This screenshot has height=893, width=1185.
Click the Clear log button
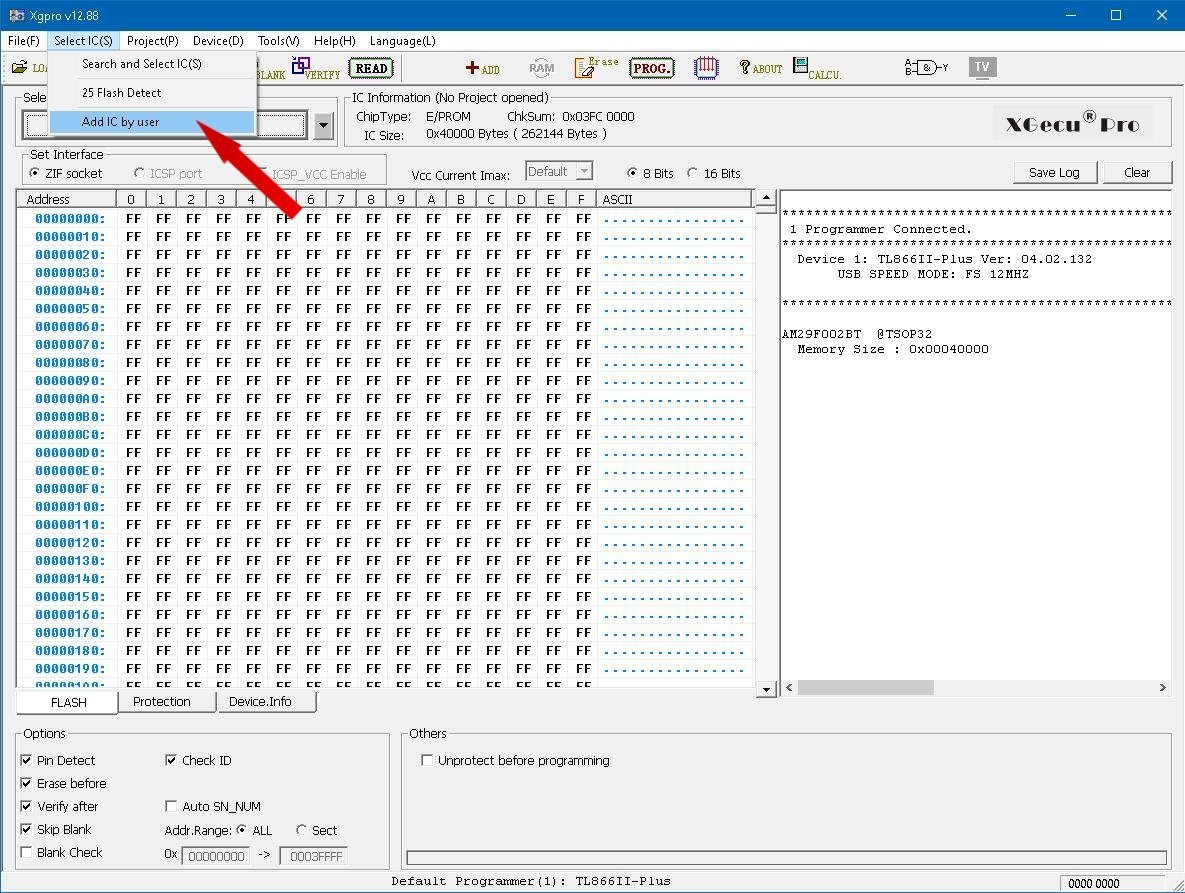[x=1137, y=173]
